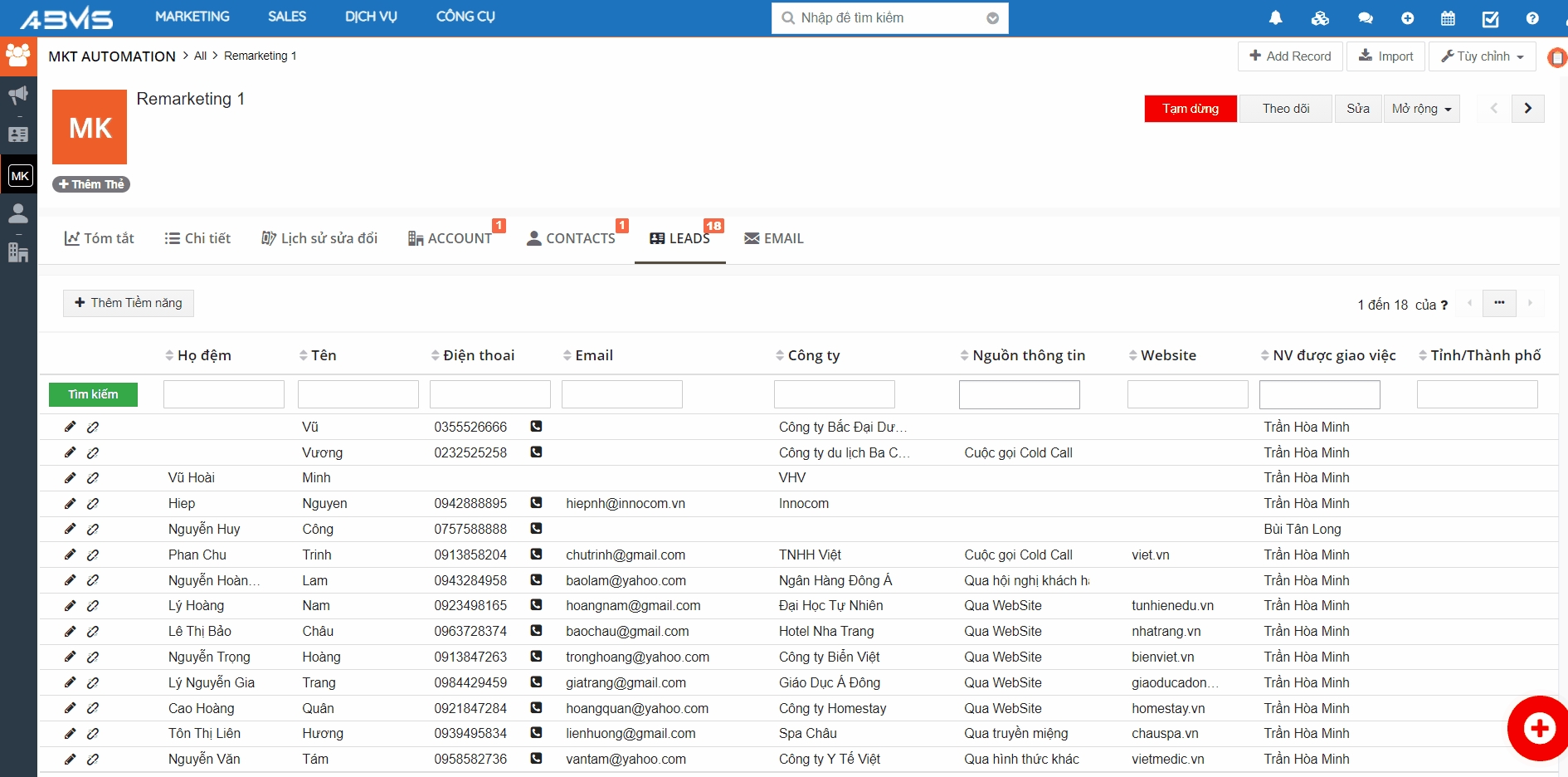Click the red floating plus button

click(1539, 728)
